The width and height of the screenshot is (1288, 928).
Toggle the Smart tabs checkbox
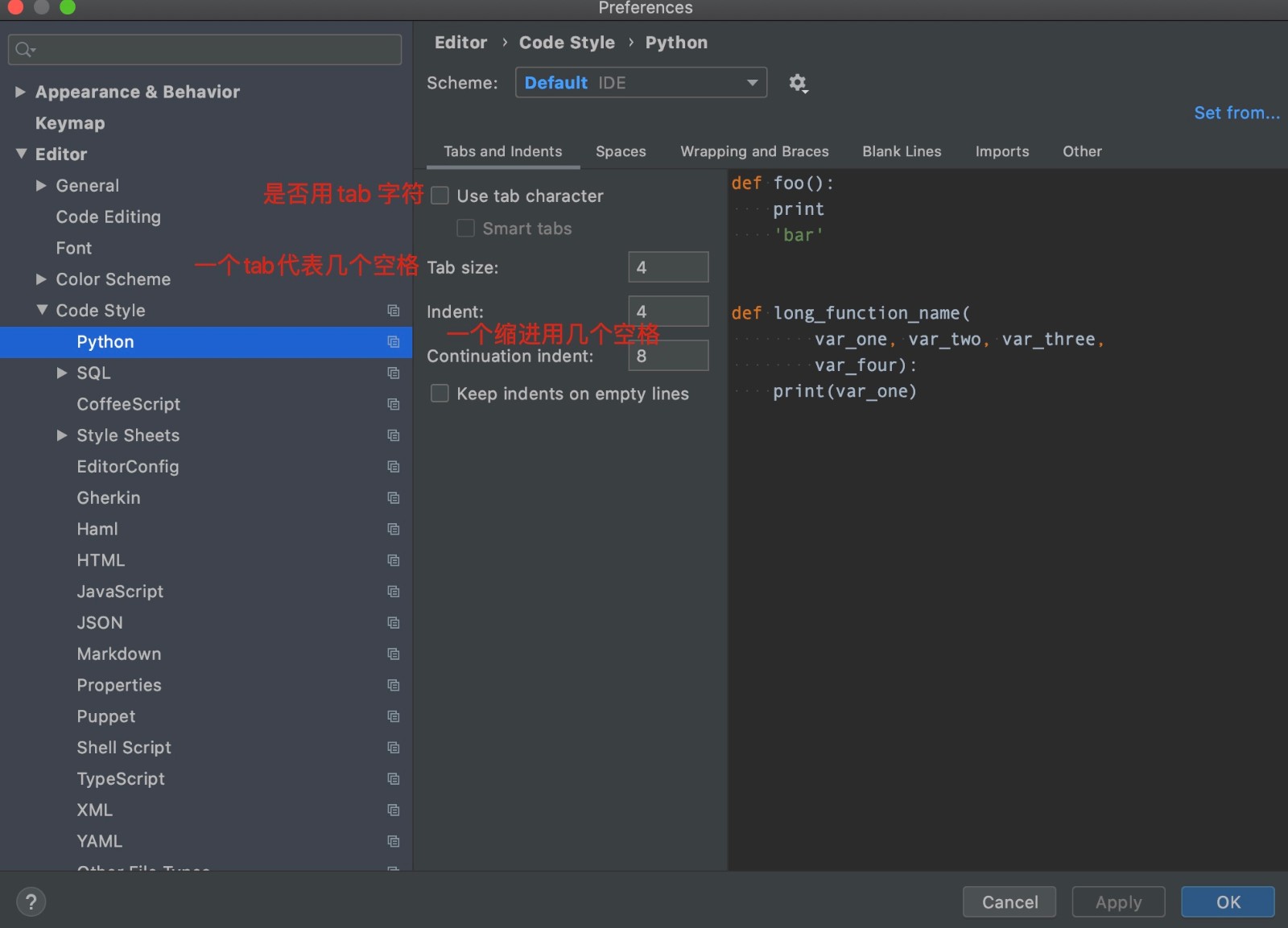click(465, 229)
